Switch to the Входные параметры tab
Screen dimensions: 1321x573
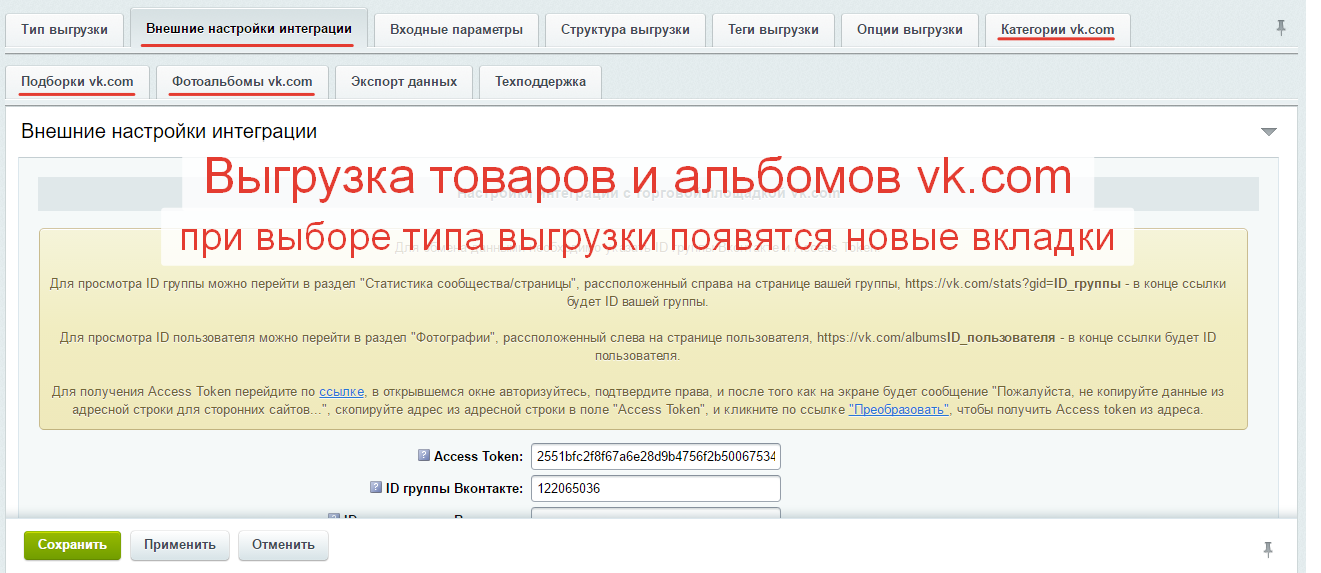point(456,30)
